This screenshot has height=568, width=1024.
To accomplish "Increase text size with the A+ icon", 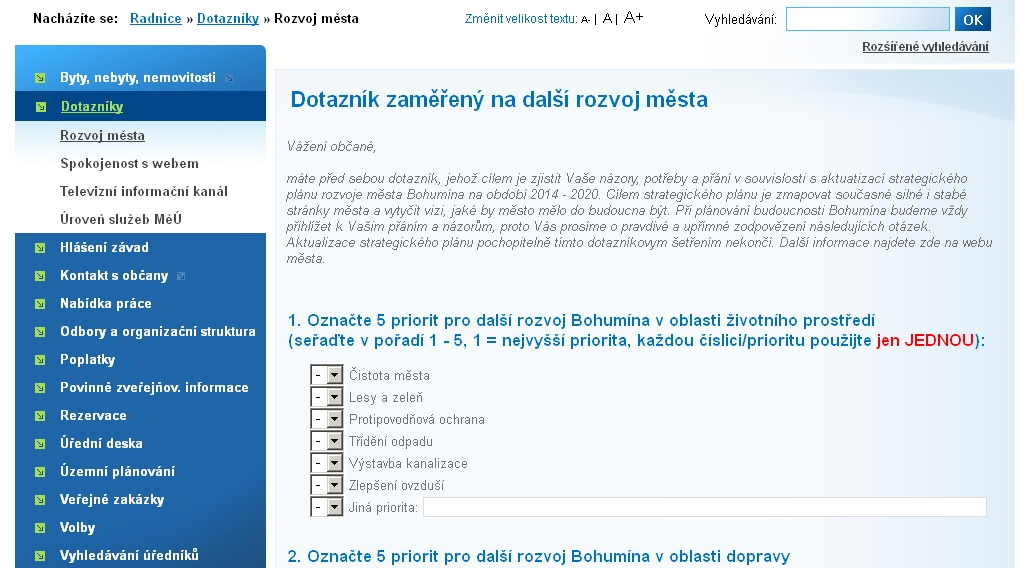I will tap(633, 18).
